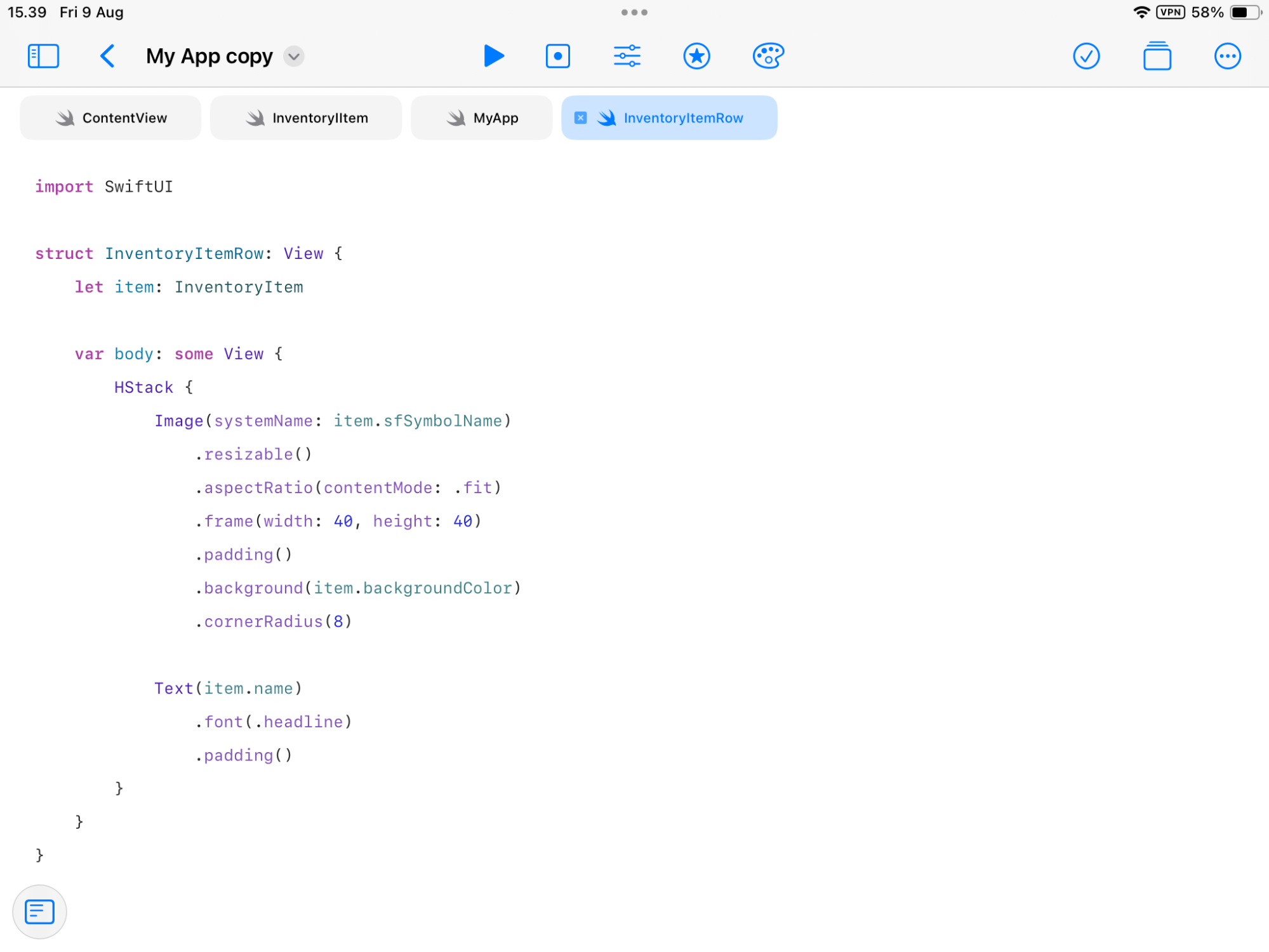Select the cornerRadius value 8 in code
Screen dimensions: 1269x952
tap(340, 621)
